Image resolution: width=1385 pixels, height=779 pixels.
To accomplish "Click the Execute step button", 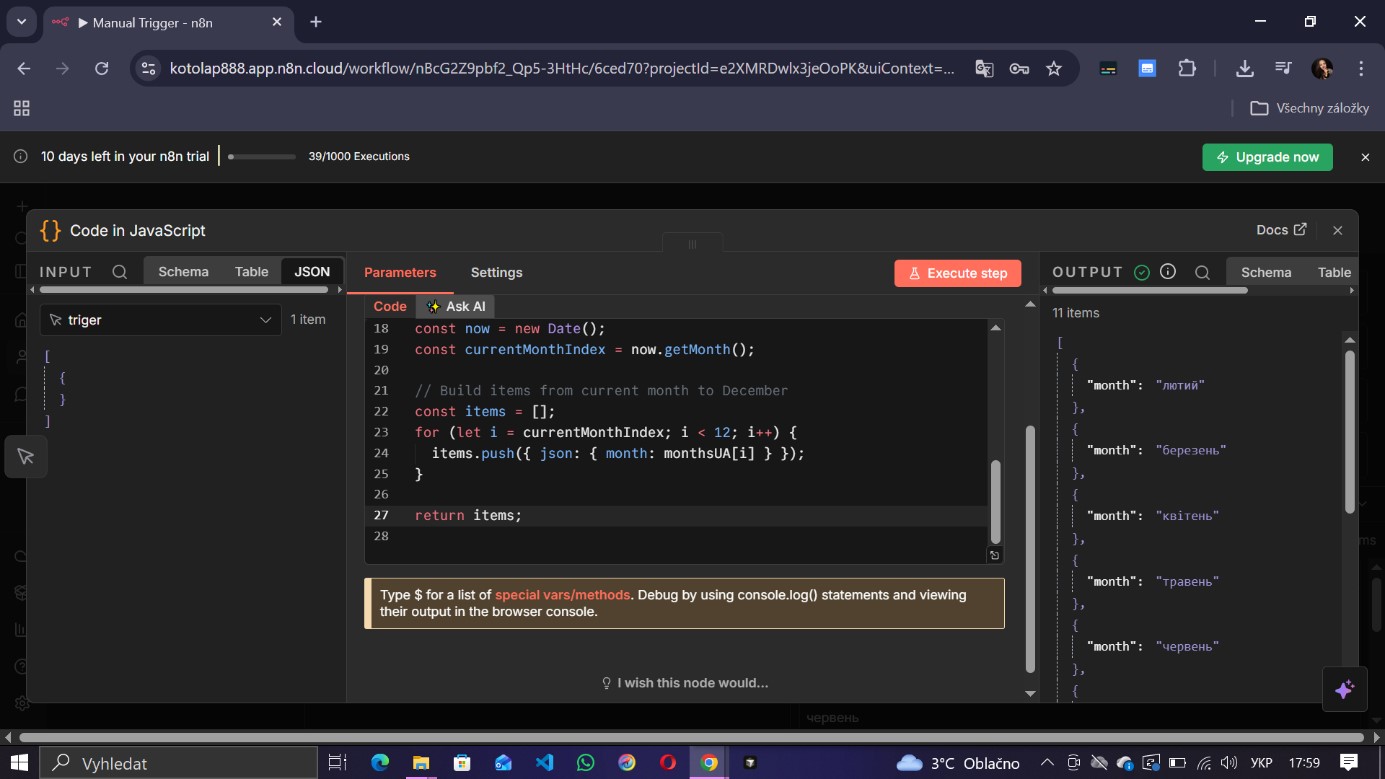I will [x=958, y=273].
